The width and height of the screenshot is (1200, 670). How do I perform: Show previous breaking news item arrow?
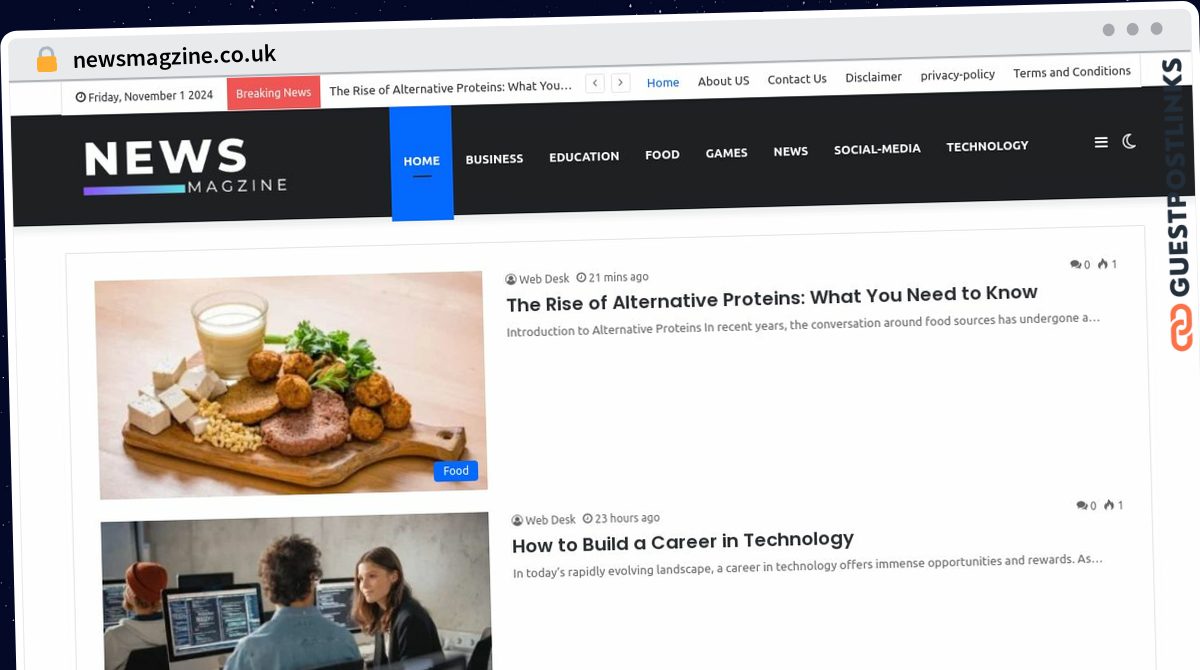595,83
